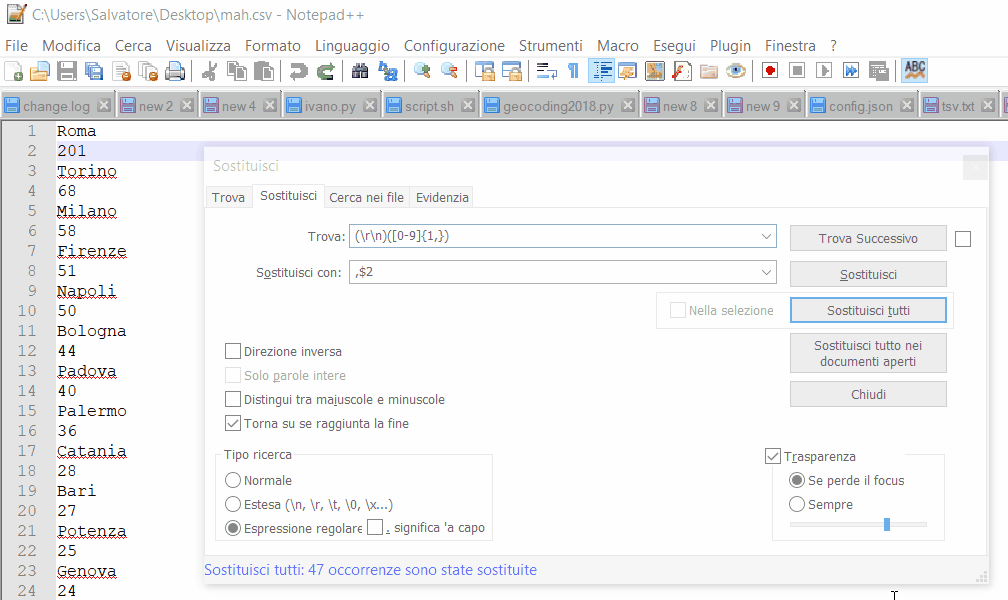Image resolution: width=1008 pixels, height=600 pixels.
Task: Enable the Direzione inversa checkbox
Action: 233,352
